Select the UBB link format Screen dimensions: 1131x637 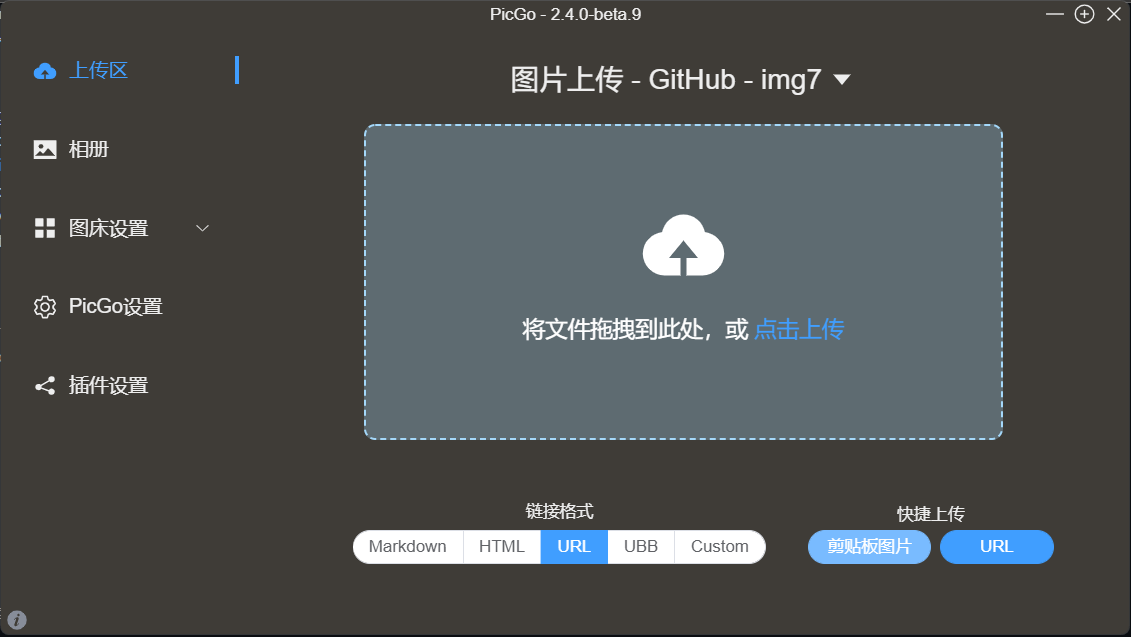[641, 546]
